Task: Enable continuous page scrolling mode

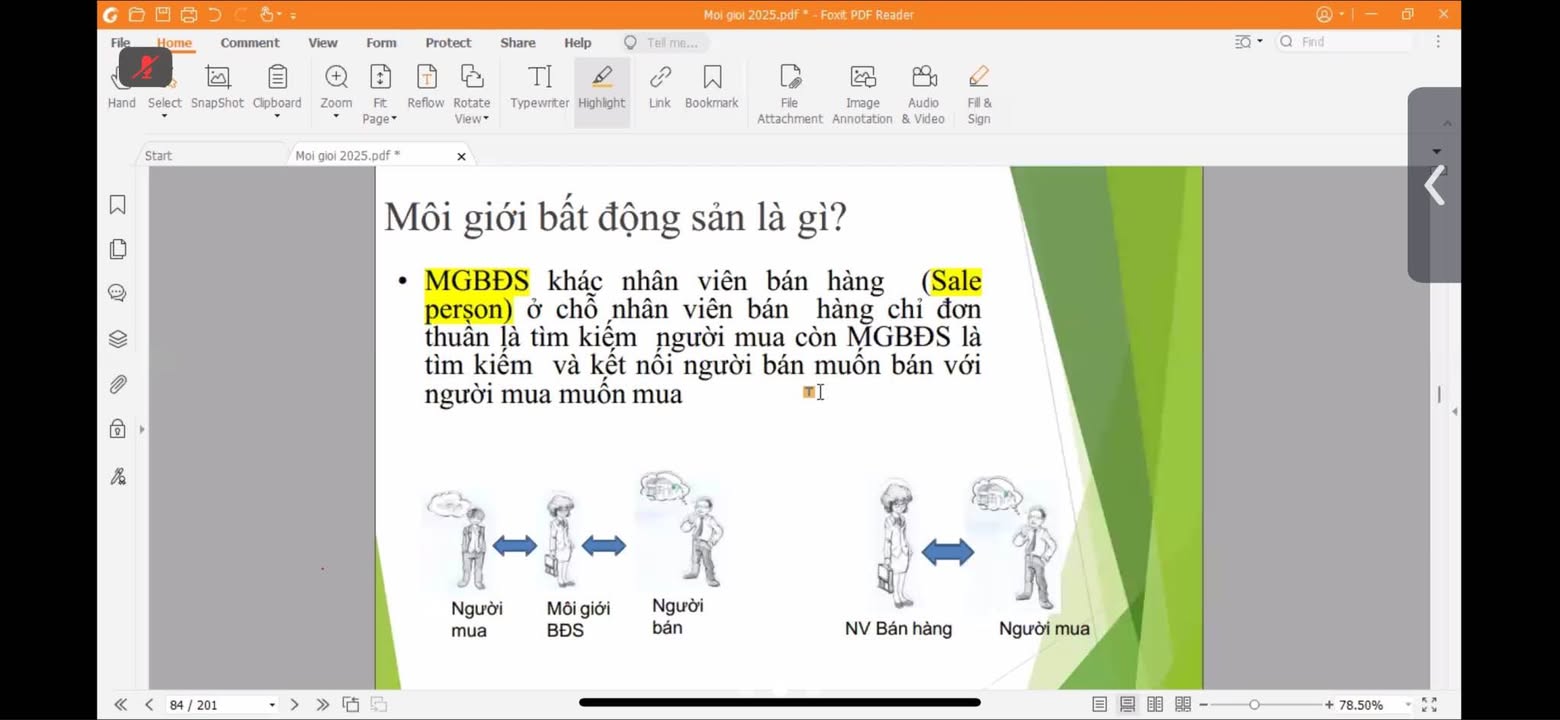Action: pos(1127,704)
